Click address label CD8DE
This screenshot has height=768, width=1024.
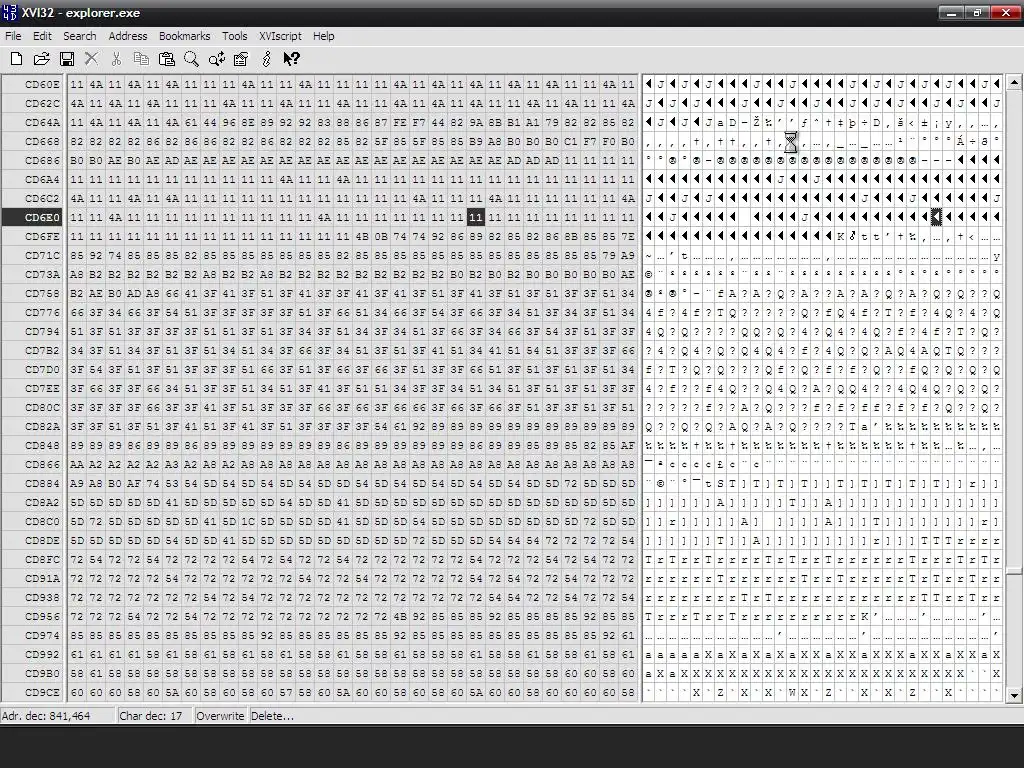[x=42, y=540]
